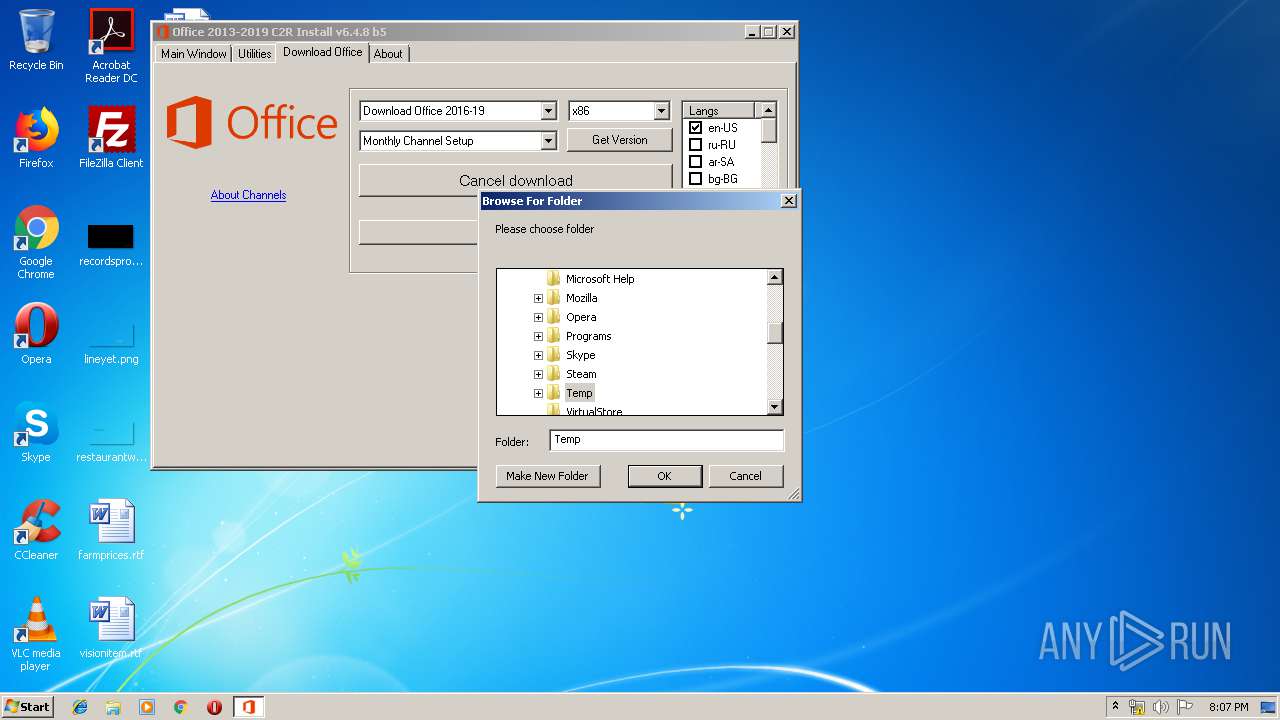Open Download Office 2016-19 dropdown
The image size is (1280, 720).
point(548,111)
